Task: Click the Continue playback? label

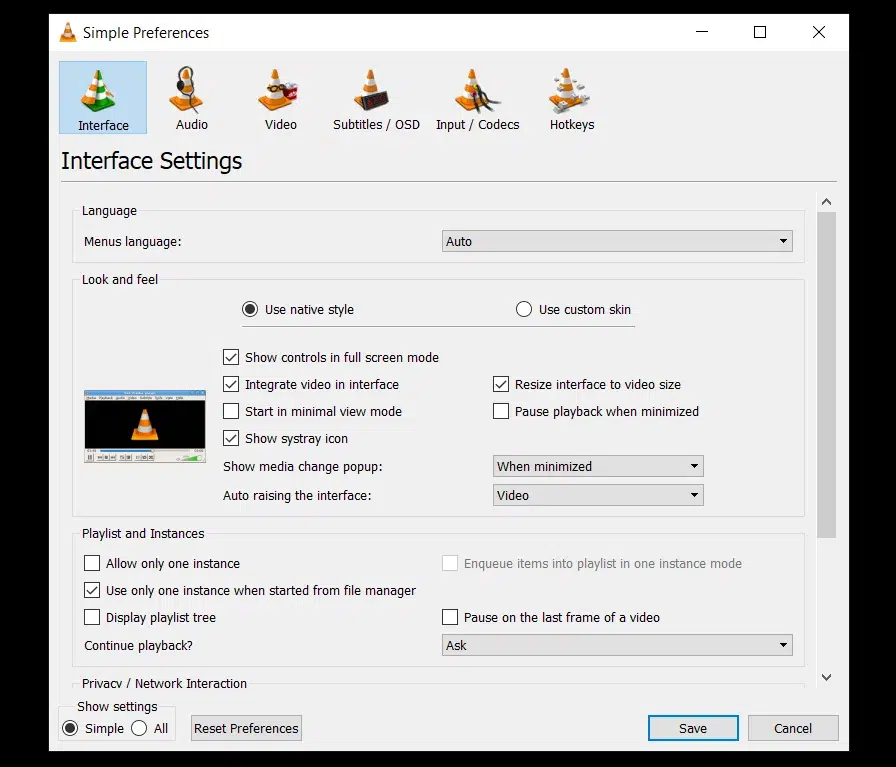Action: [x=138, y=646]
